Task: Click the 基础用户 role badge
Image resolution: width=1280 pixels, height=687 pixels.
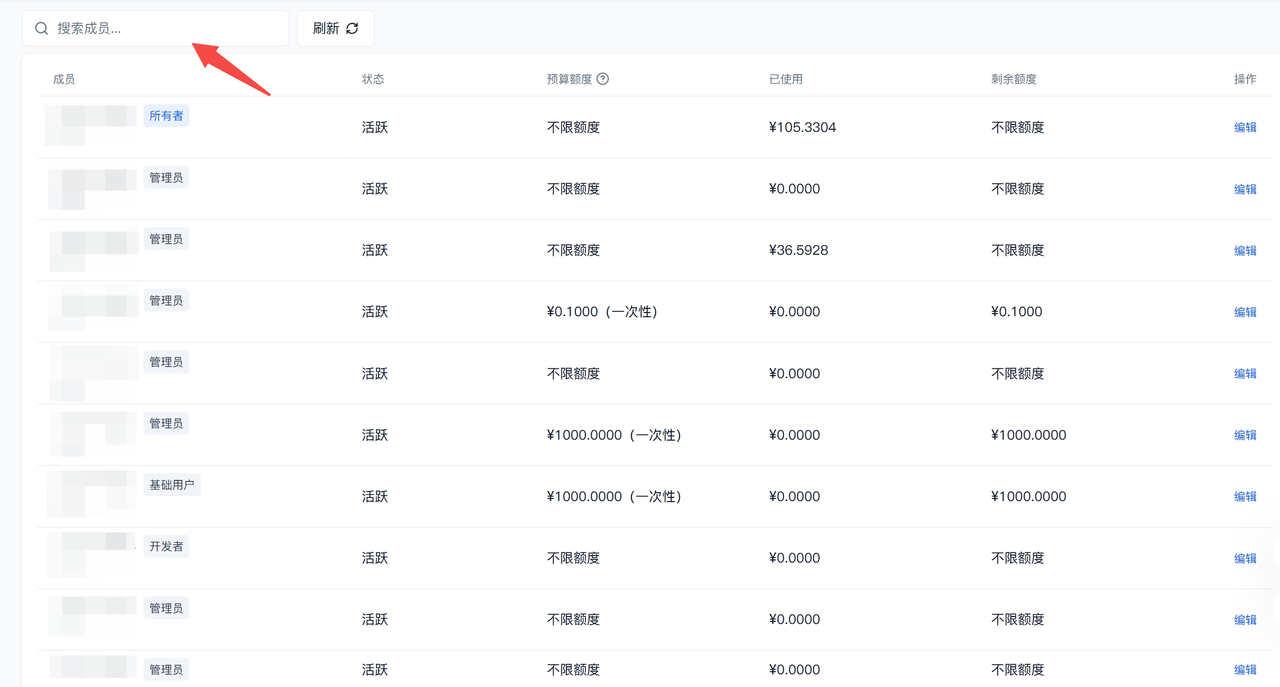Action: [x=172, y=485]
